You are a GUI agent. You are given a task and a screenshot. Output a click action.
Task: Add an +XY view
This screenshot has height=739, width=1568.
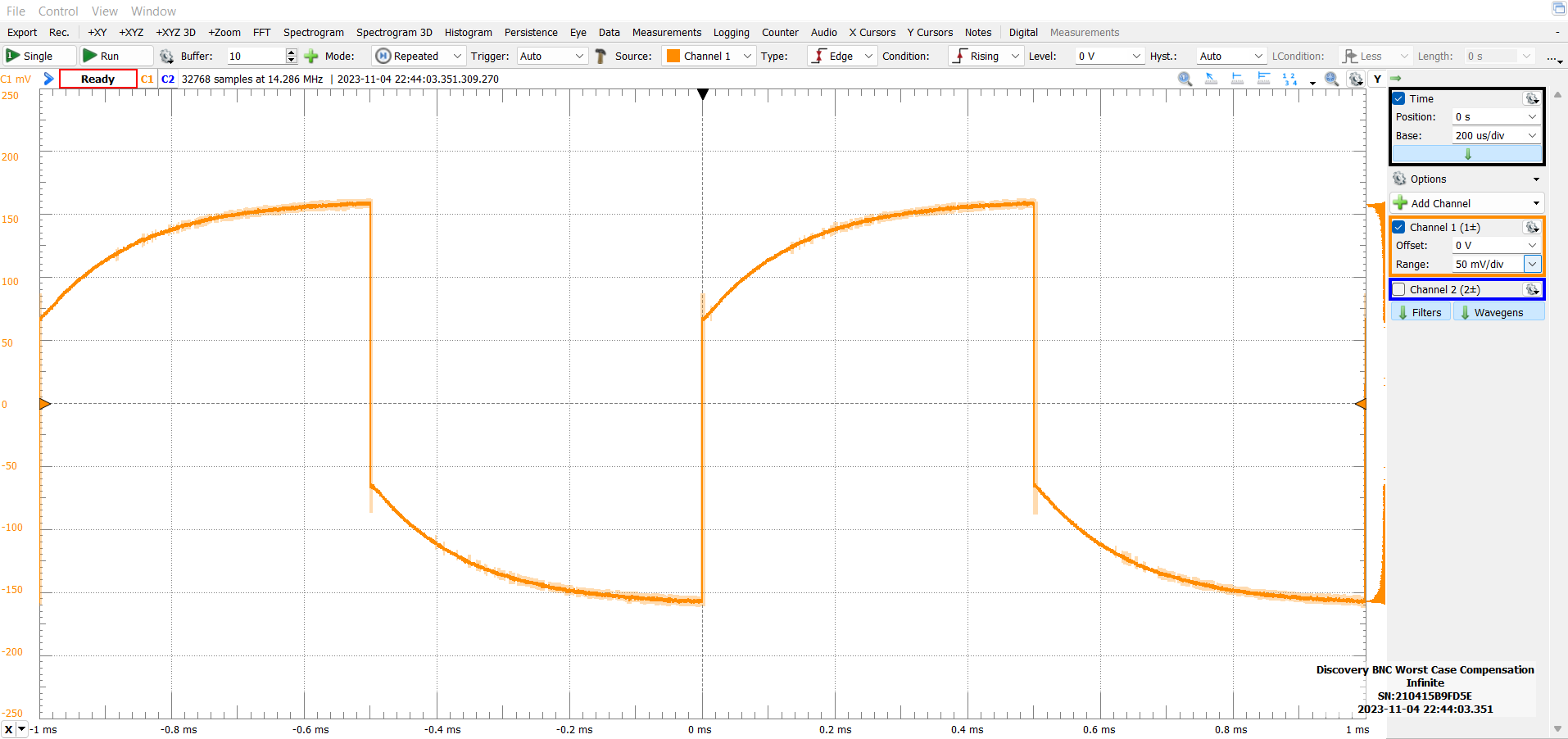pyautogui.click(x=97, y=33)
